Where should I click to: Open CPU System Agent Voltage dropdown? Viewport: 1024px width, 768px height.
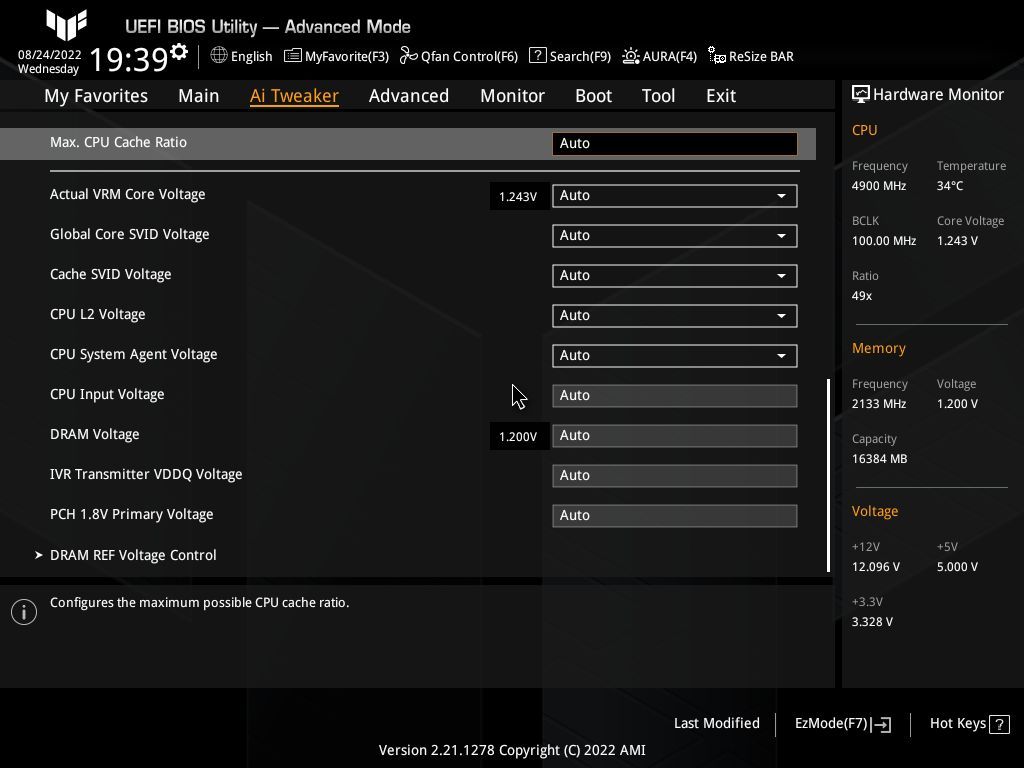click(x=675, y=356)
